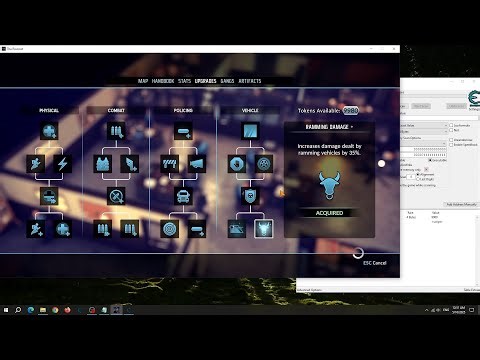Screen dimensions: 480x360
Task: Launch Chrome from taskbar
Action: (55, 310)
